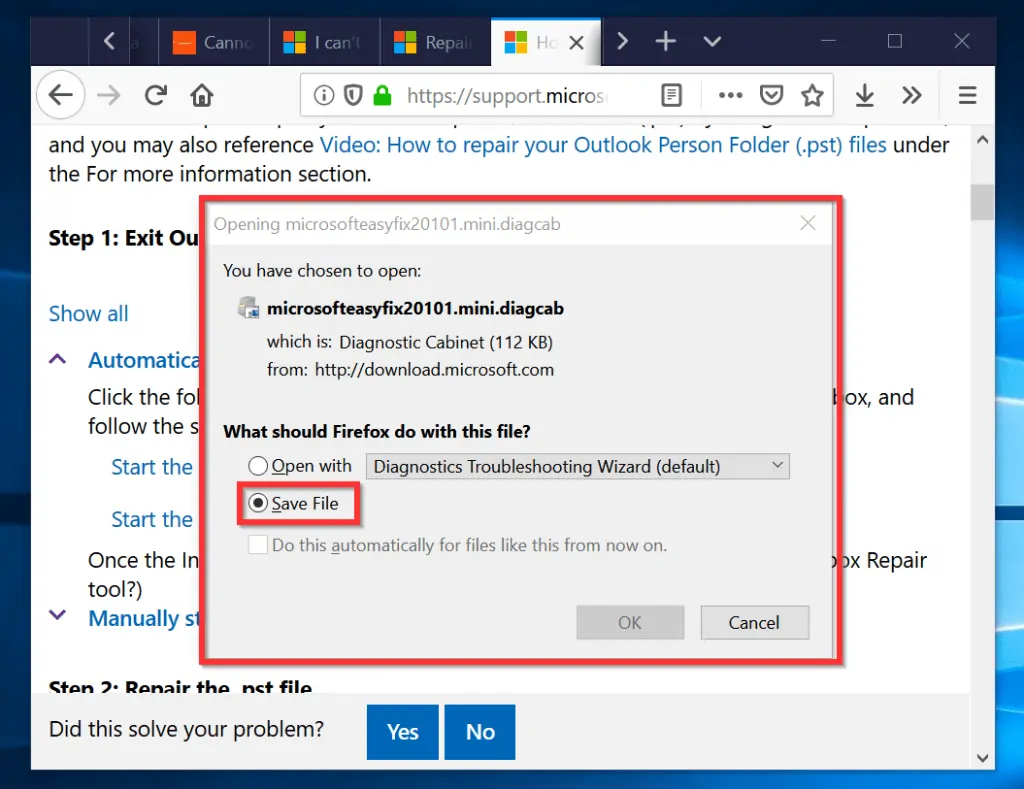1024x789 pixels.
Task: Reload the page with refresh icon
Action: coord(155,95)
